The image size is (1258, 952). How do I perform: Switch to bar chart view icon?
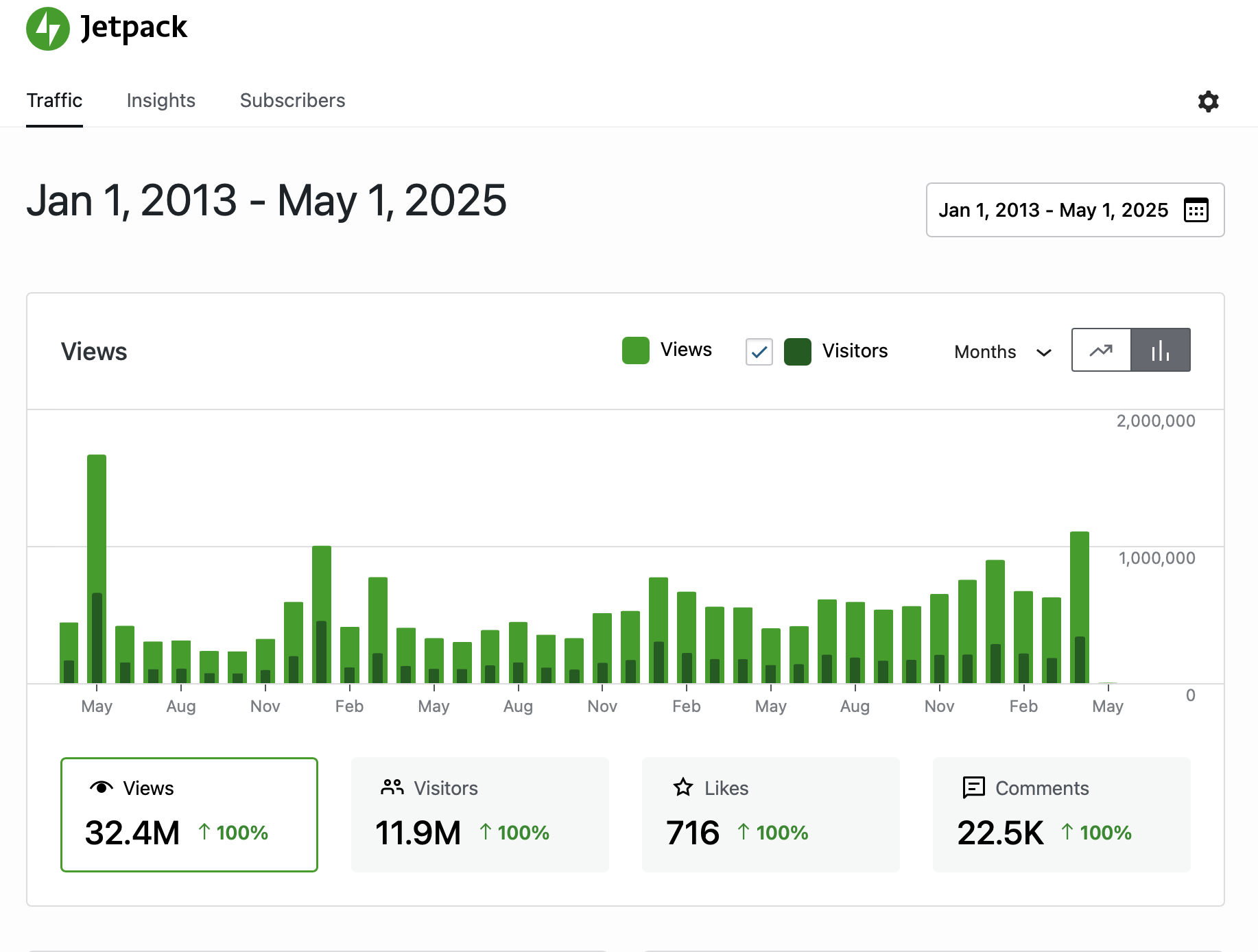pos(1160,350)
